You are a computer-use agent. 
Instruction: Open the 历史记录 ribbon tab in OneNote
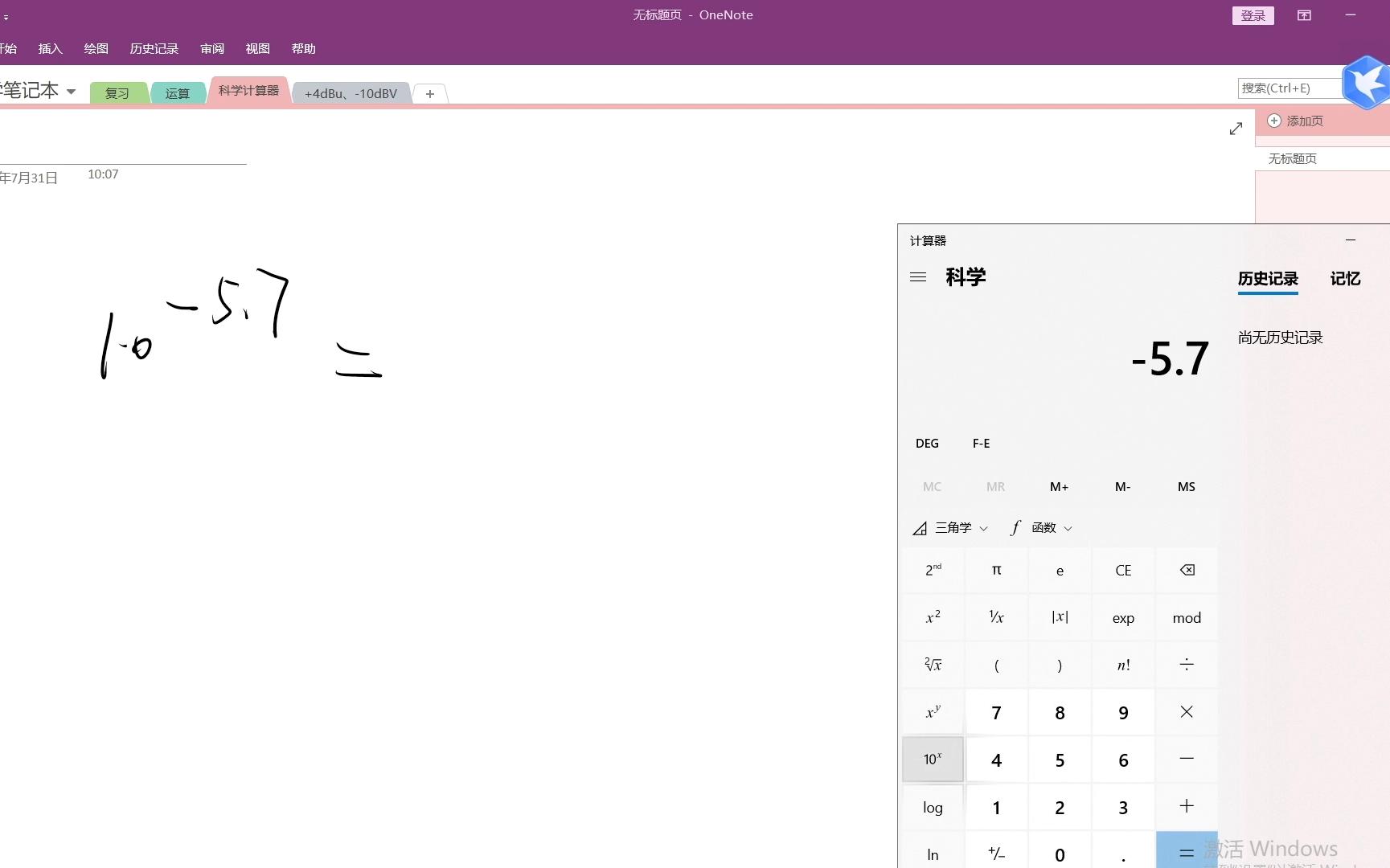pyautogui.click(x=154, y=49)
